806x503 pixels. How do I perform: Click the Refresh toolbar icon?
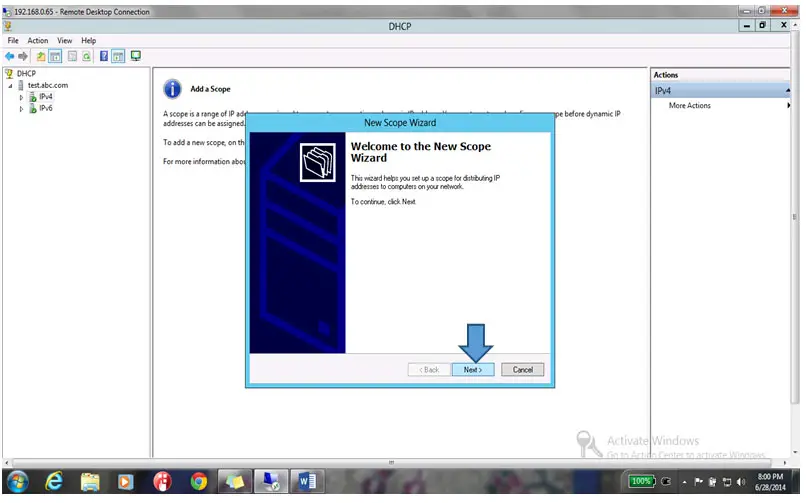point(87,56)
